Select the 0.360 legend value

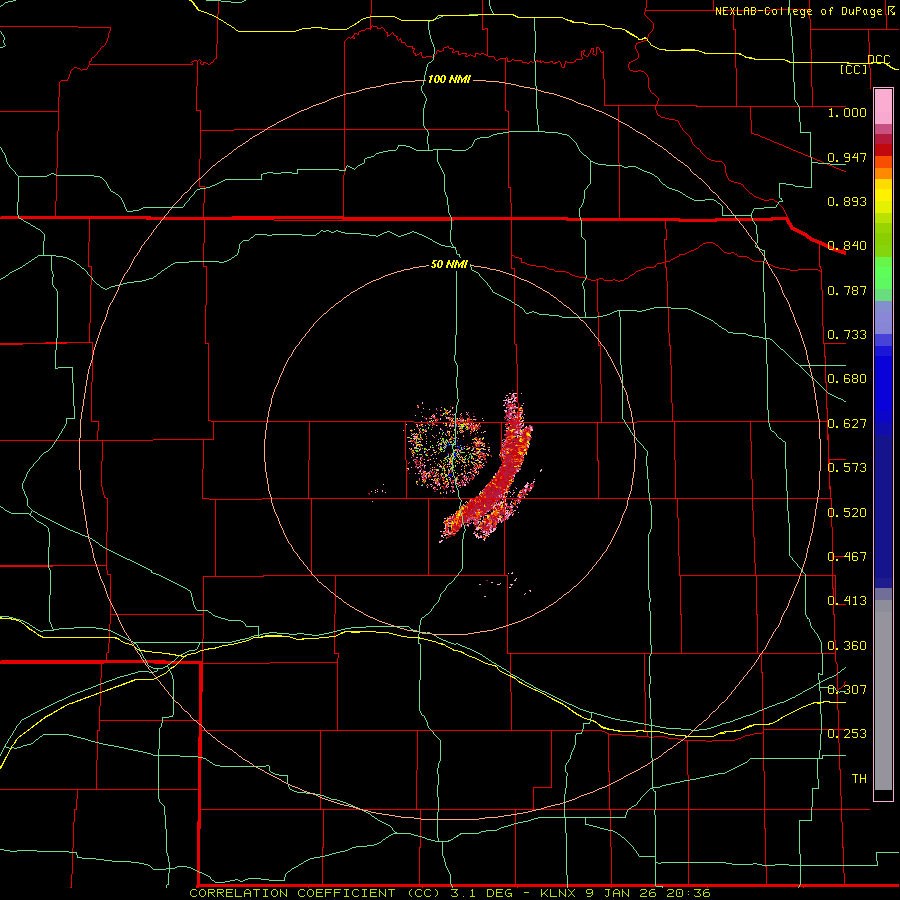(x=847, y=646)
